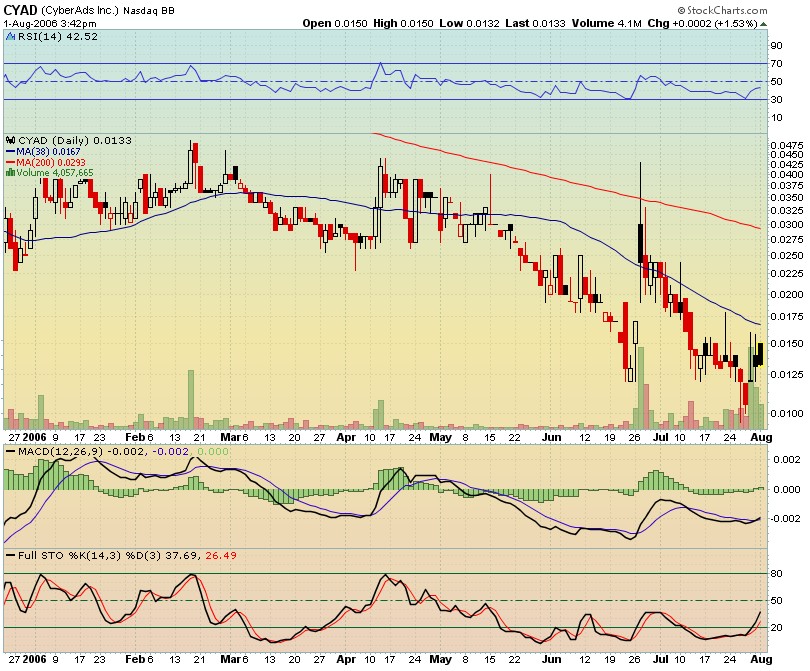Click the stochastic 80 level axis label

pyautogui.click(x=775, y=573)
